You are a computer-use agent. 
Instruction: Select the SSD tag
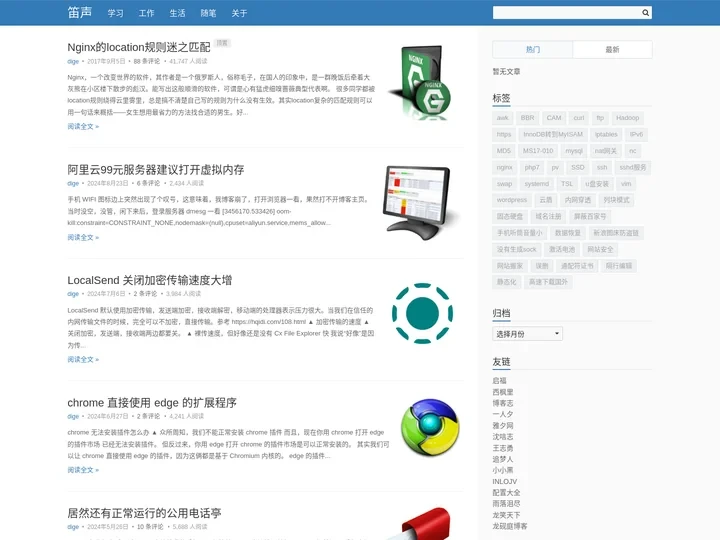[578, 168]
